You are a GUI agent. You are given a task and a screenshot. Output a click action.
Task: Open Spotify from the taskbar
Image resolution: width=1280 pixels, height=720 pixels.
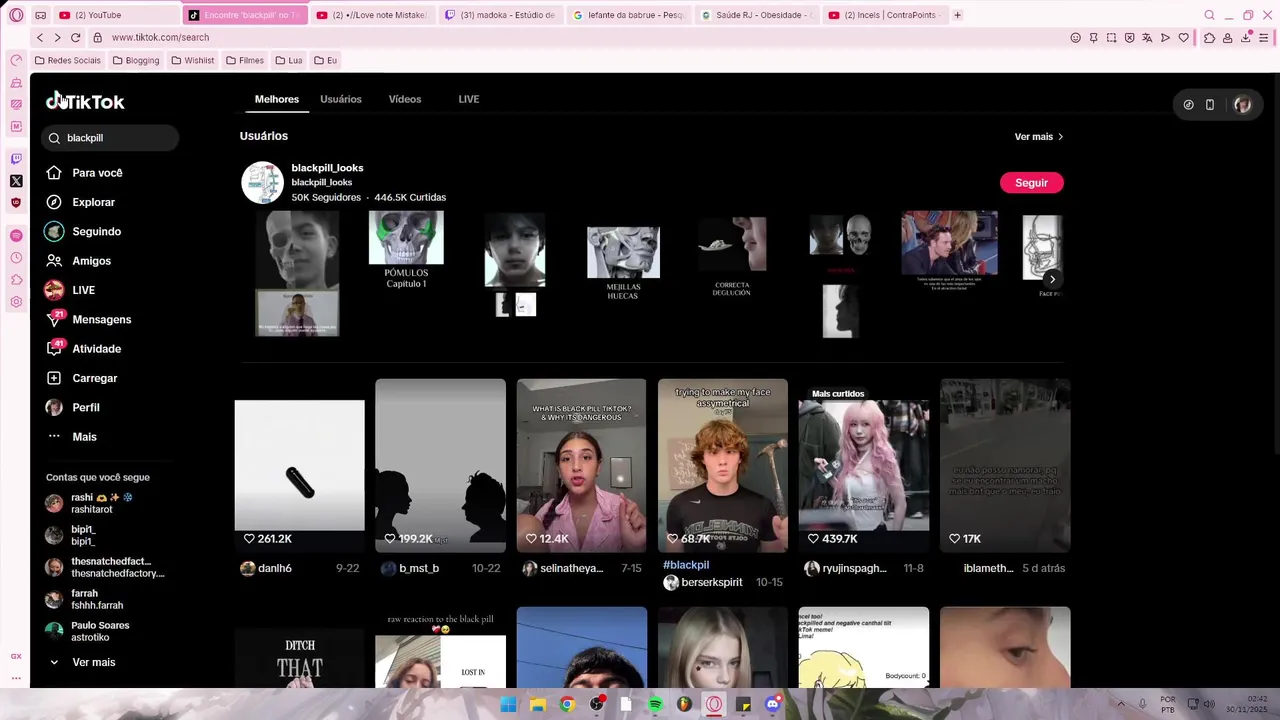tap(655, 704)
